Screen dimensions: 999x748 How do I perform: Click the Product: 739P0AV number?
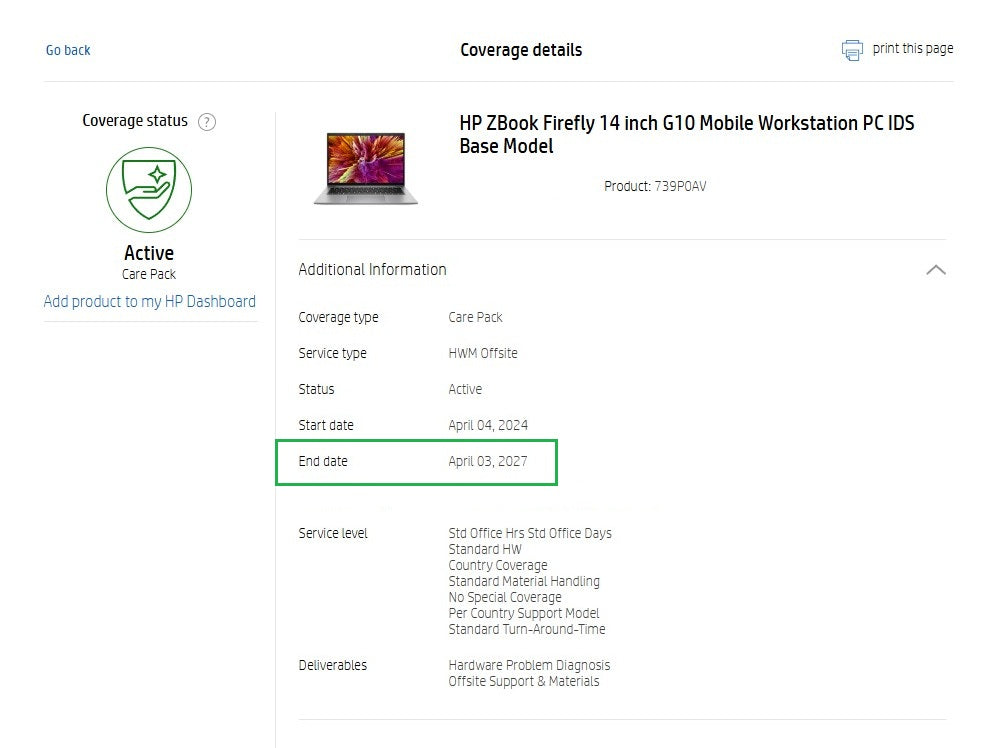click(x=655, y=186)
